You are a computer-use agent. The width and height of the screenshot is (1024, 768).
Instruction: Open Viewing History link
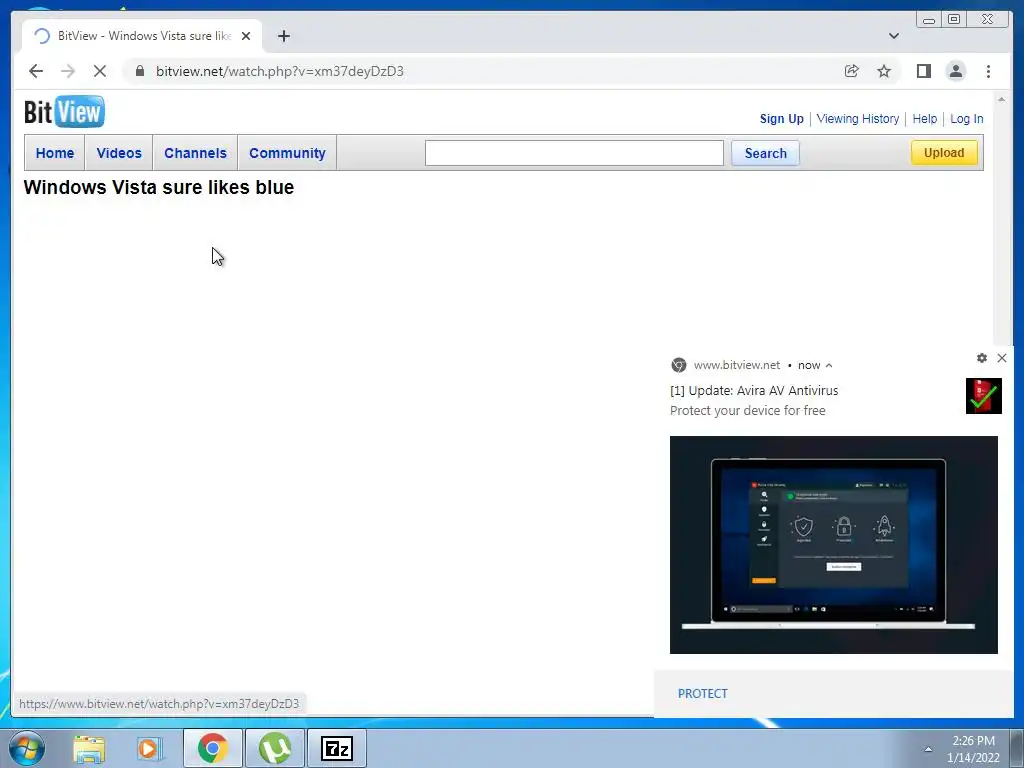(x=857, y=119)
